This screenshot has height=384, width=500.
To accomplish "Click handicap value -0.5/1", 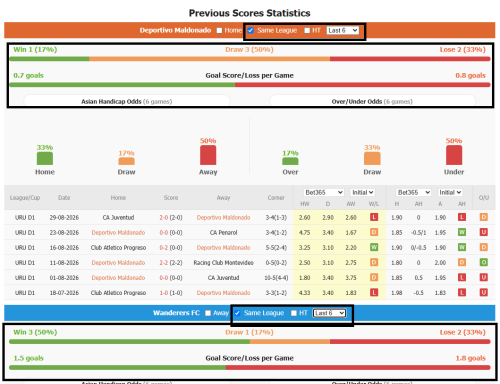I will pos(418,233).
